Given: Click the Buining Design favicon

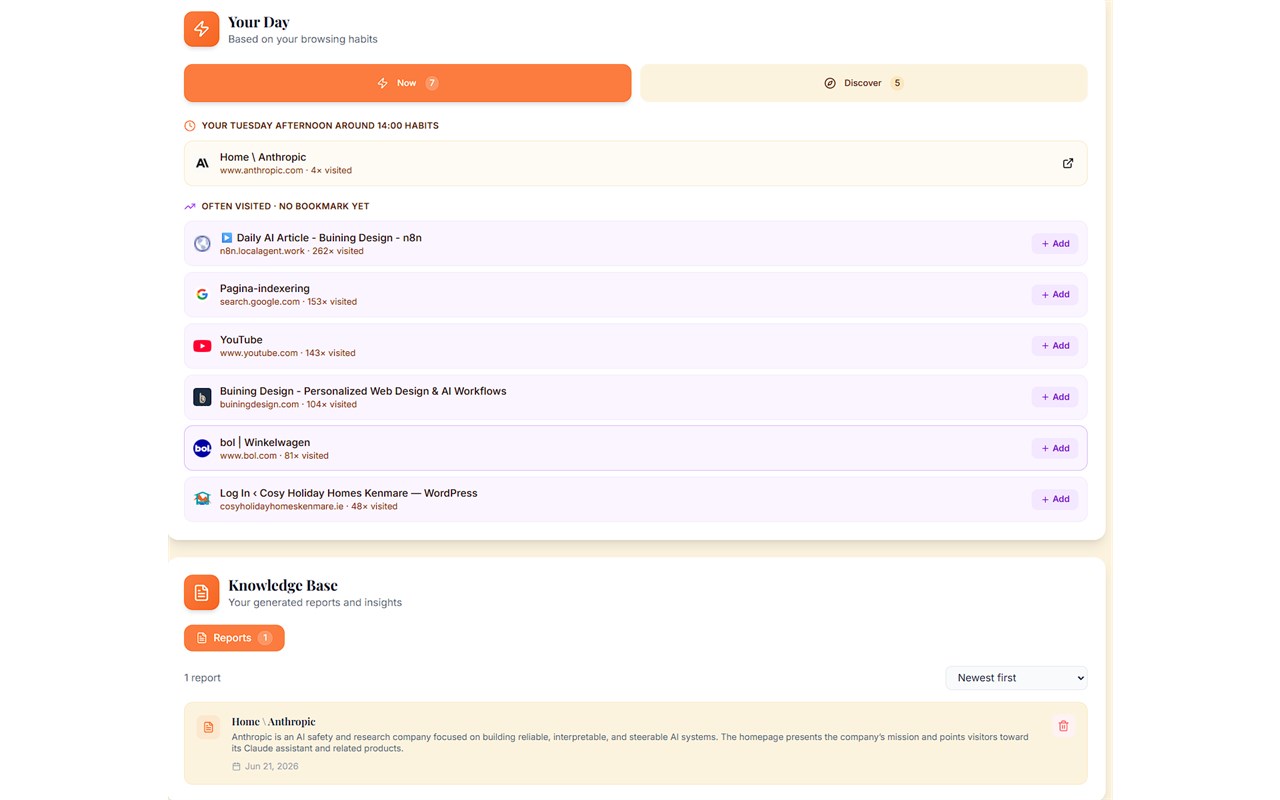Looking at the screenshot, I should click(x=202, y=397).
